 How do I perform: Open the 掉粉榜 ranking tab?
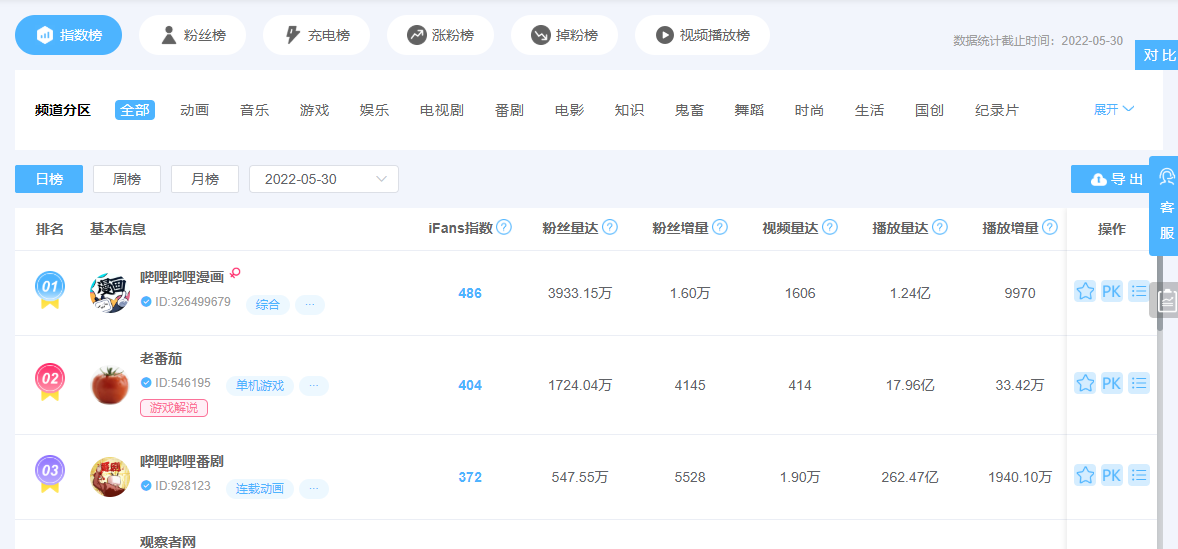click(564, 35)
